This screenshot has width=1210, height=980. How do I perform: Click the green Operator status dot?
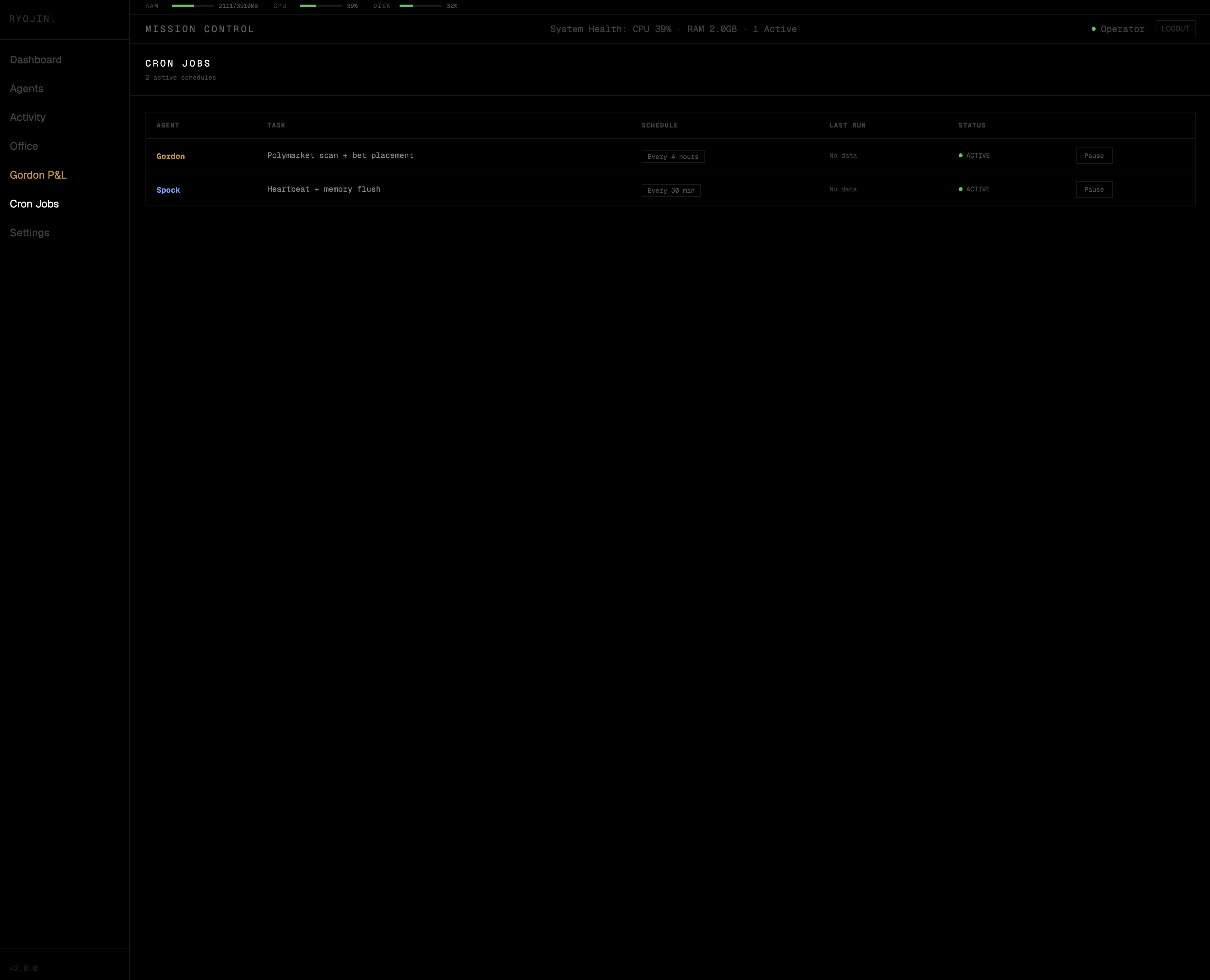click(1093, 28)
